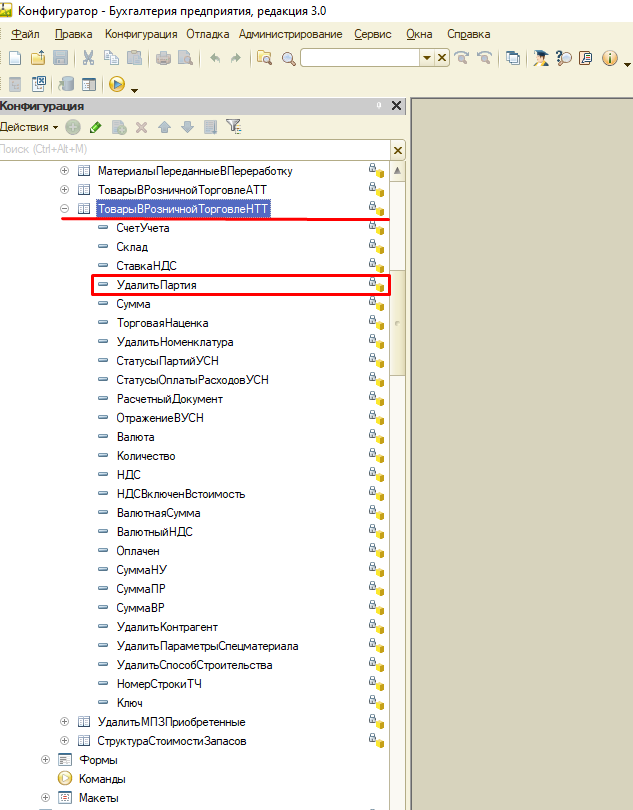Click the filter icon in Configuration toolbar
The width and height of the screenshot is (633, 810).
[234, 127]
